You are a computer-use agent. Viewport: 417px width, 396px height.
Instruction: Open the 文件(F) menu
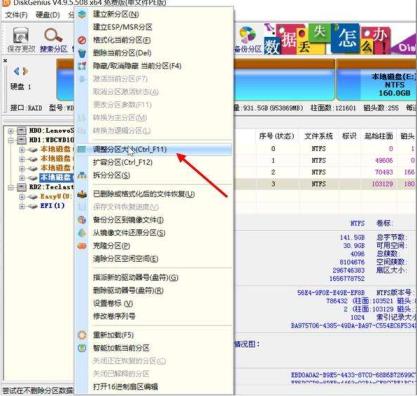pos(16,15)
